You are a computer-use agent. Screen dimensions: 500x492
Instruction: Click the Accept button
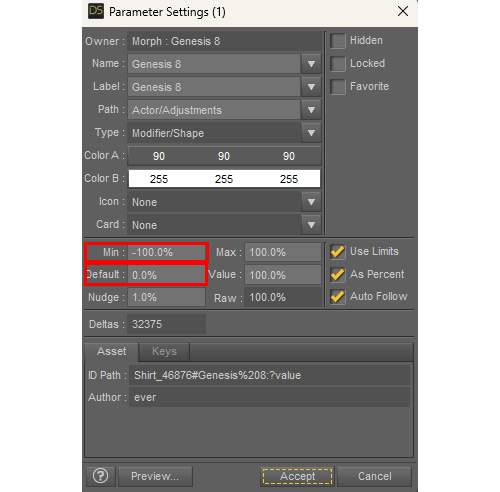[297, 476]
